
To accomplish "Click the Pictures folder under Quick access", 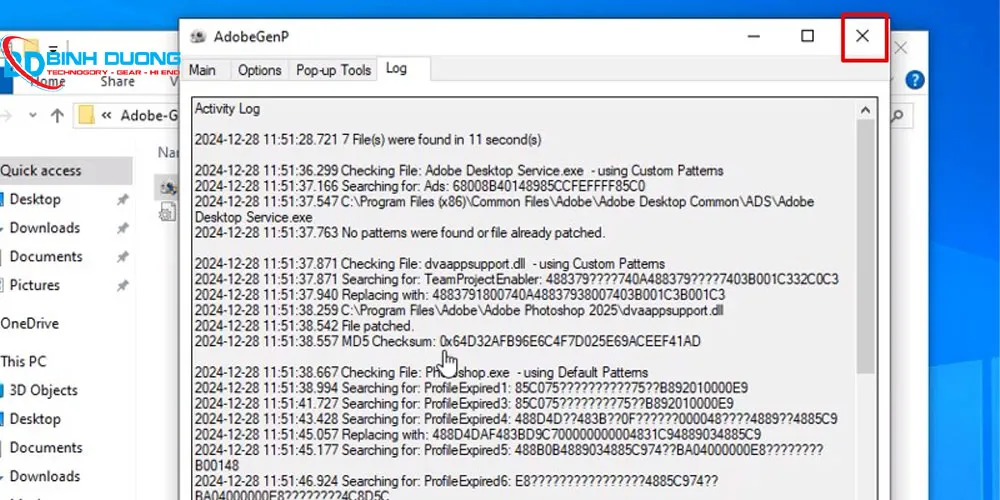I will pos(35,285).
